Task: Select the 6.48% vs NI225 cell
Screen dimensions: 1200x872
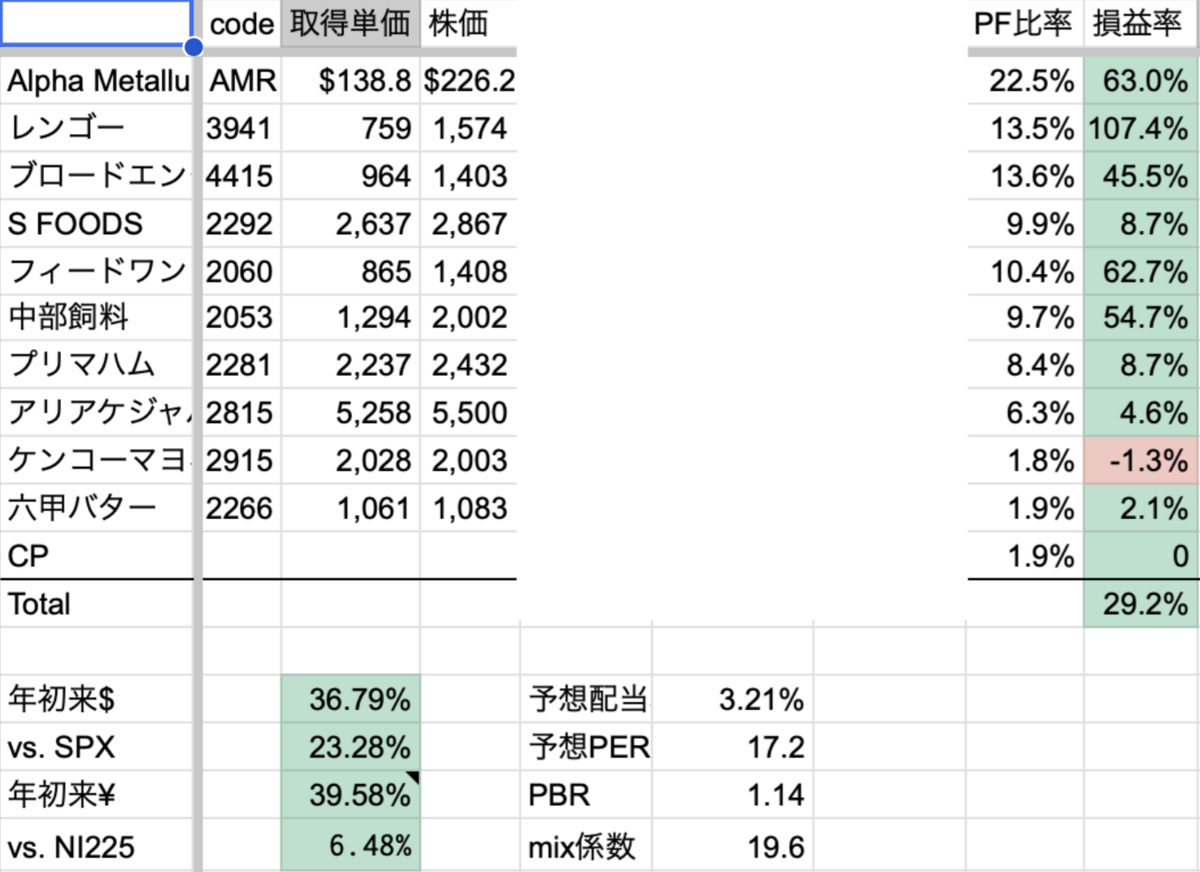Action: 350,846
